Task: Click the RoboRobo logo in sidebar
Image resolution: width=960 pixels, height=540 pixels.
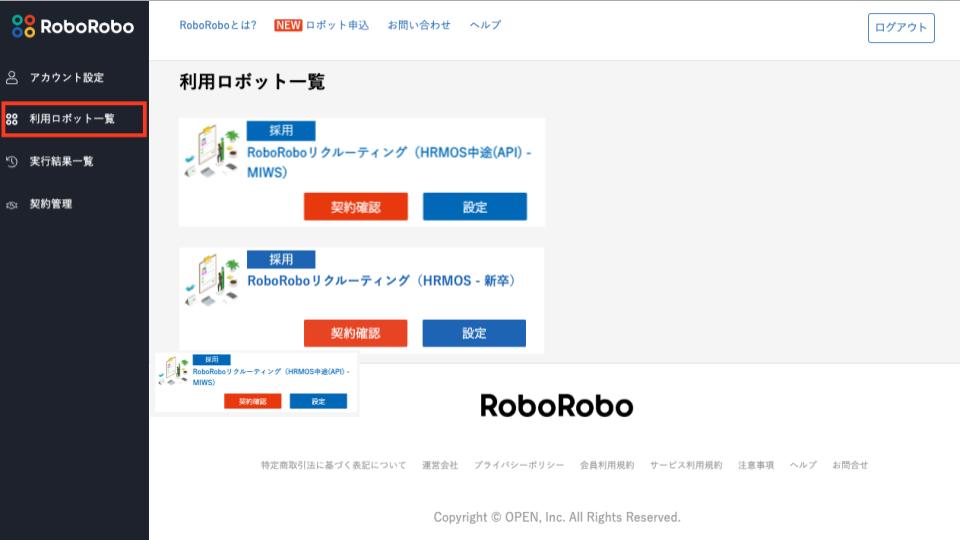Action: 73,26
